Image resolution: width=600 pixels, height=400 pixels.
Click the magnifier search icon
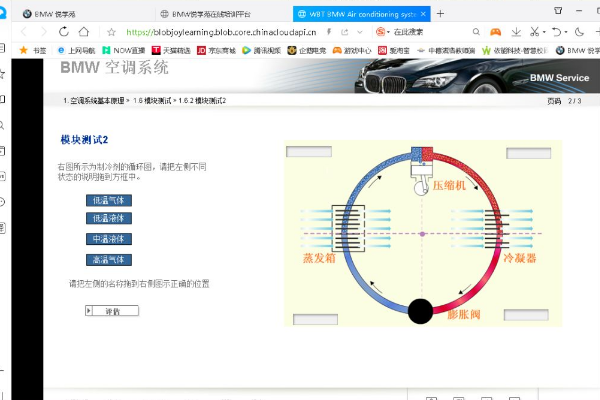[476, 32]
